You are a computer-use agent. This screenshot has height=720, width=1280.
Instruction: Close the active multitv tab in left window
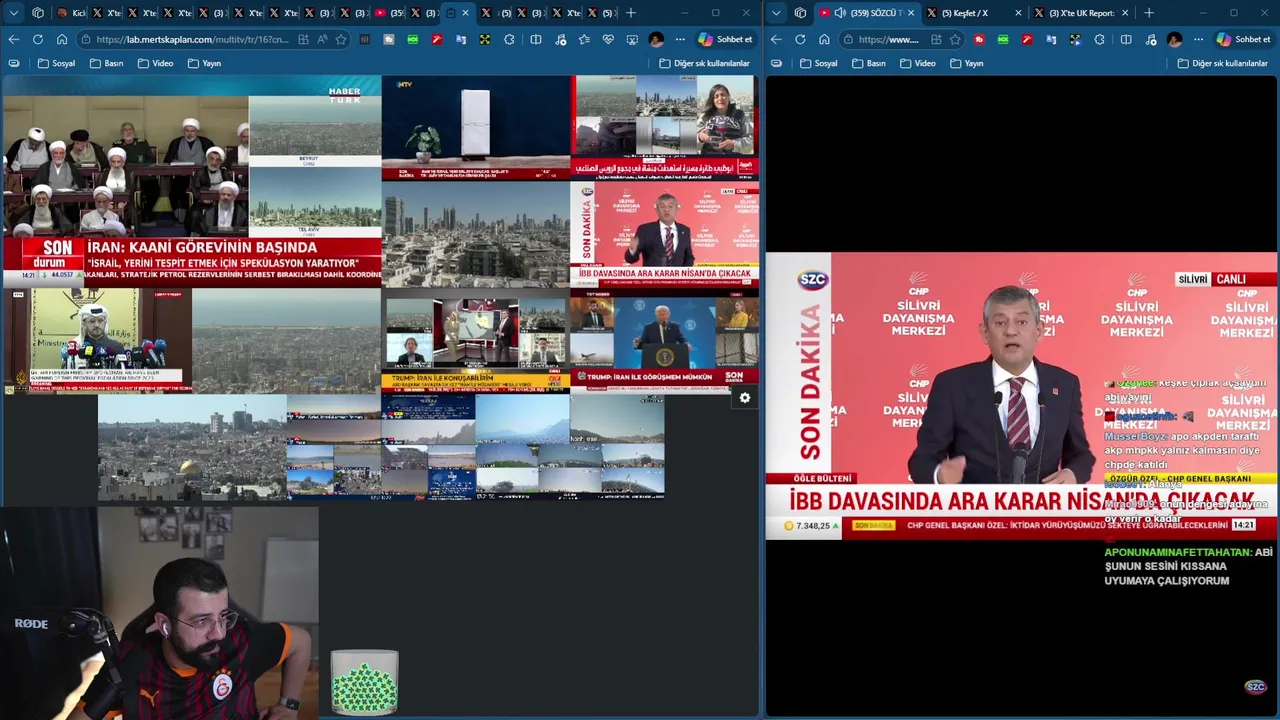coord(467,13)
